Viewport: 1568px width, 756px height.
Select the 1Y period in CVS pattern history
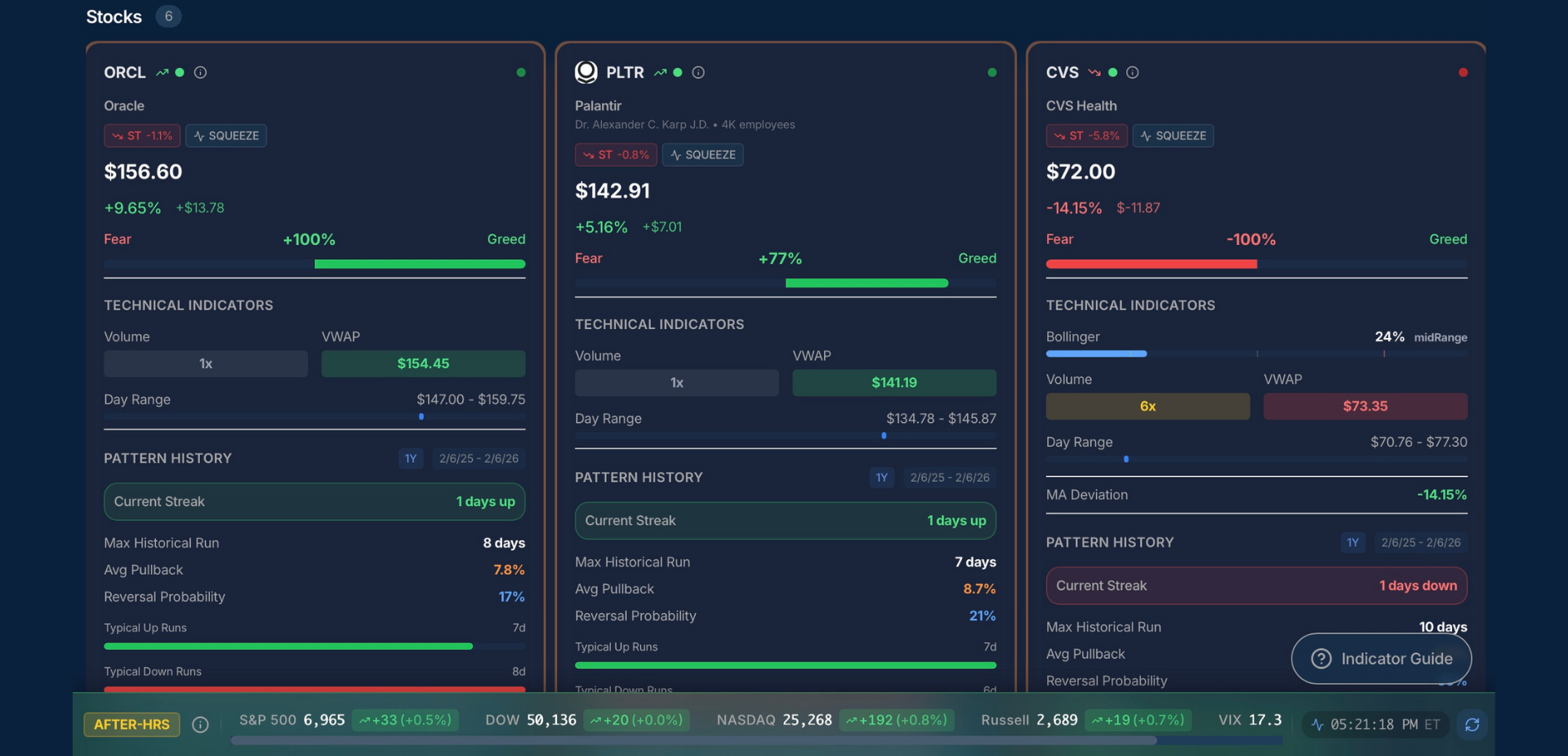(1352, 542)
